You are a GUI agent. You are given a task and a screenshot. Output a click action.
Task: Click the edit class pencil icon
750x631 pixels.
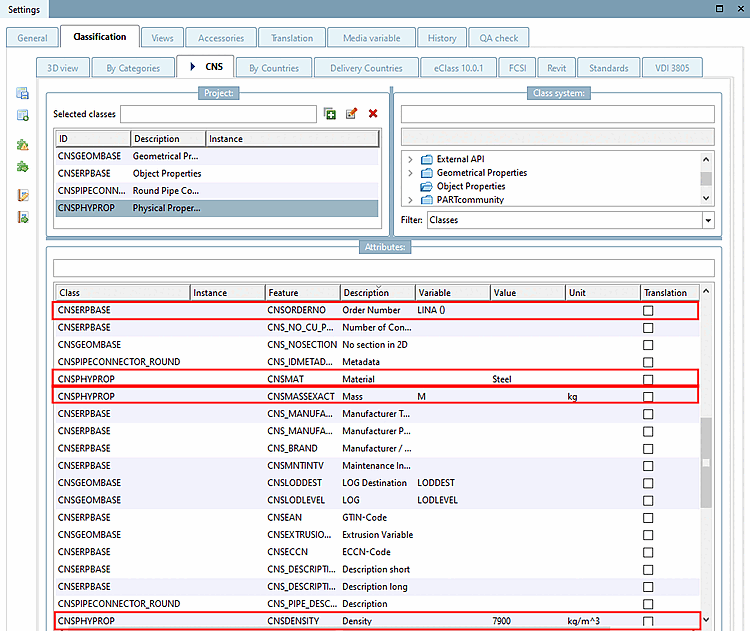[x=352, y=115]
